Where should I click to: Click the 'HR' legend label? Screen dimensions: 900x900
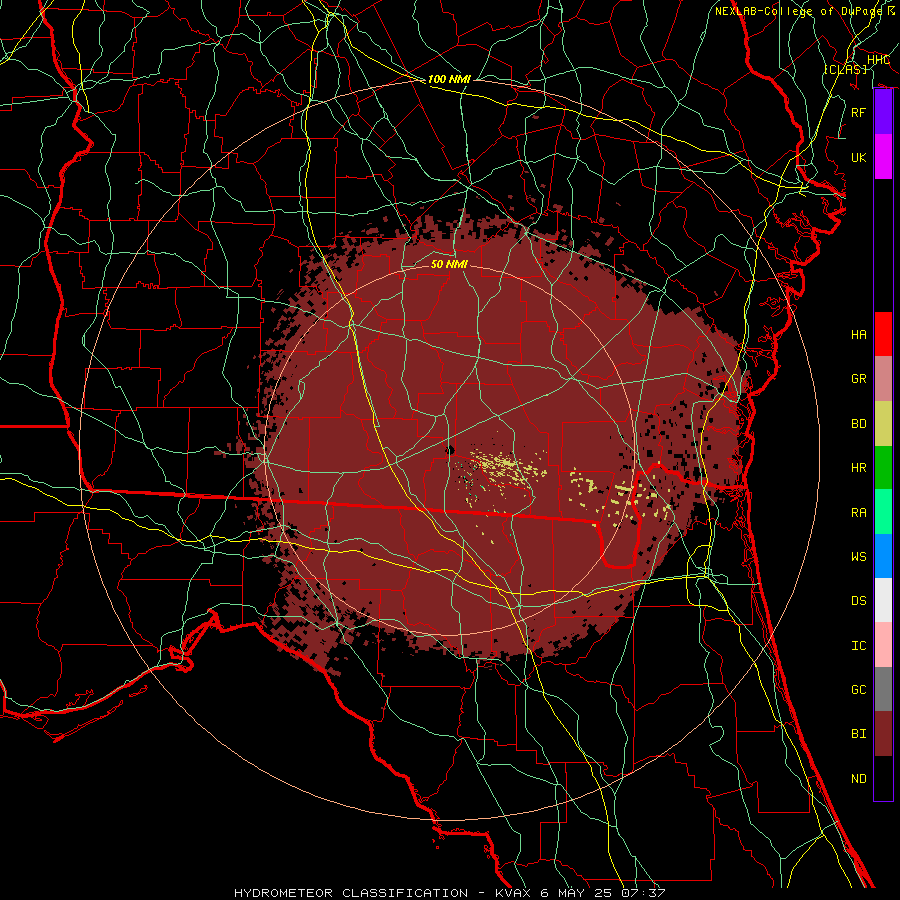pyautogui.click(x=859, y=468)
